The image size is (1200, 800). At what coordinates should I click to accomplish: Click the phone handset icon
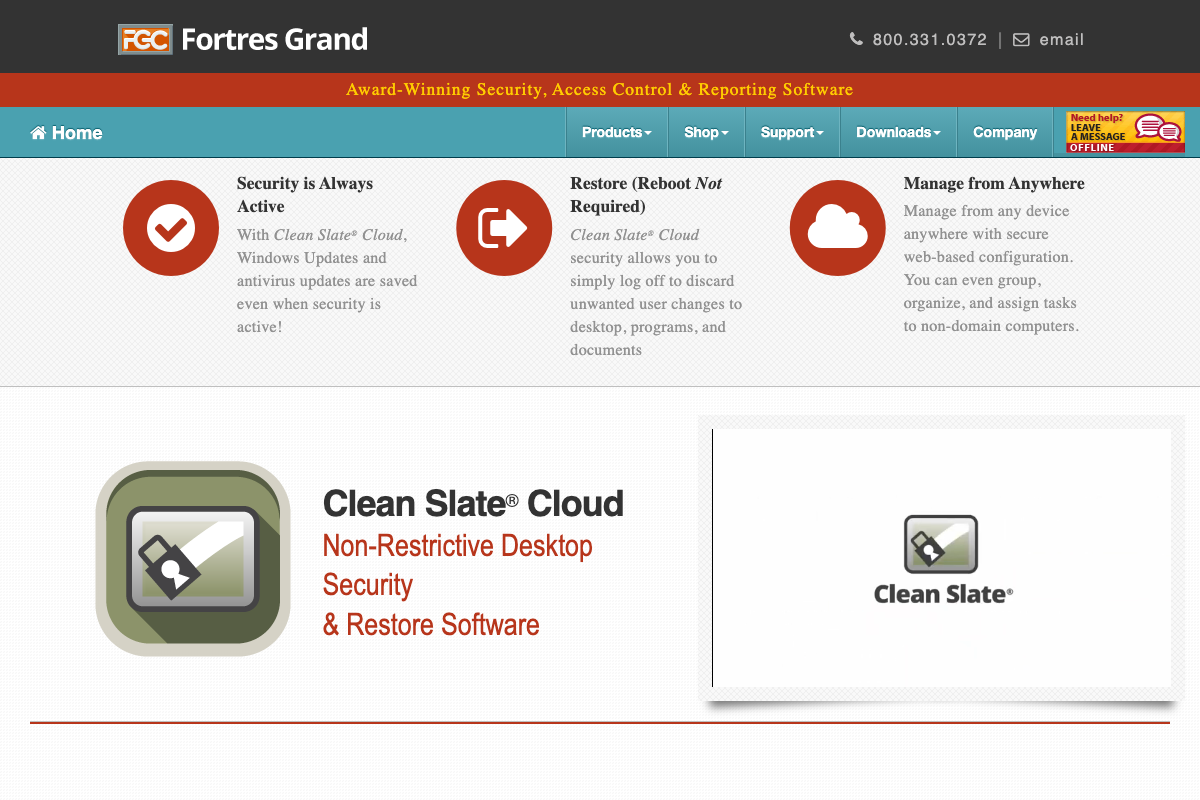point(856,40)
